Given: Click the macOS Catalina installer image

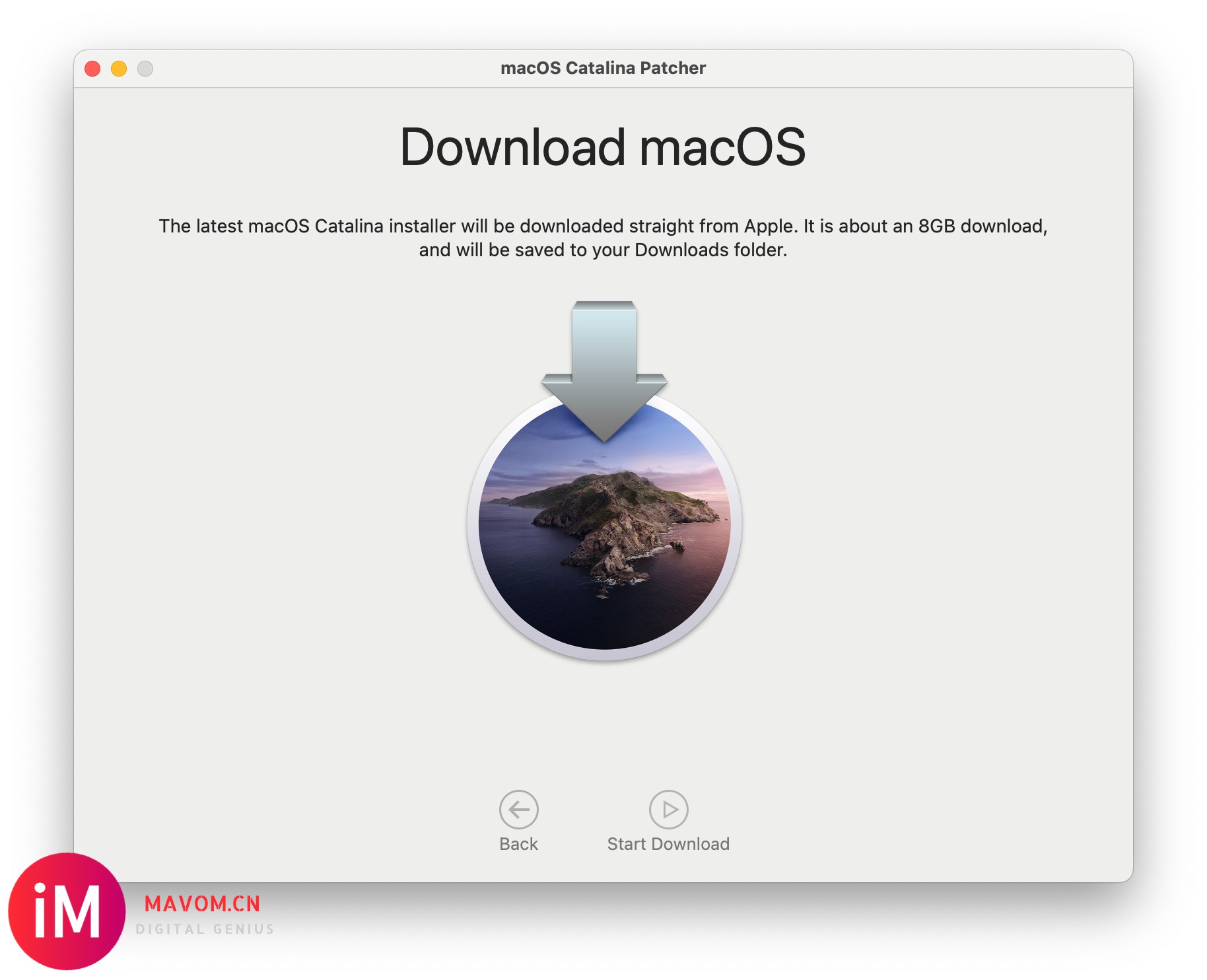Looking at the screenshot, I should pyautogui.click(x=603, y=481).
